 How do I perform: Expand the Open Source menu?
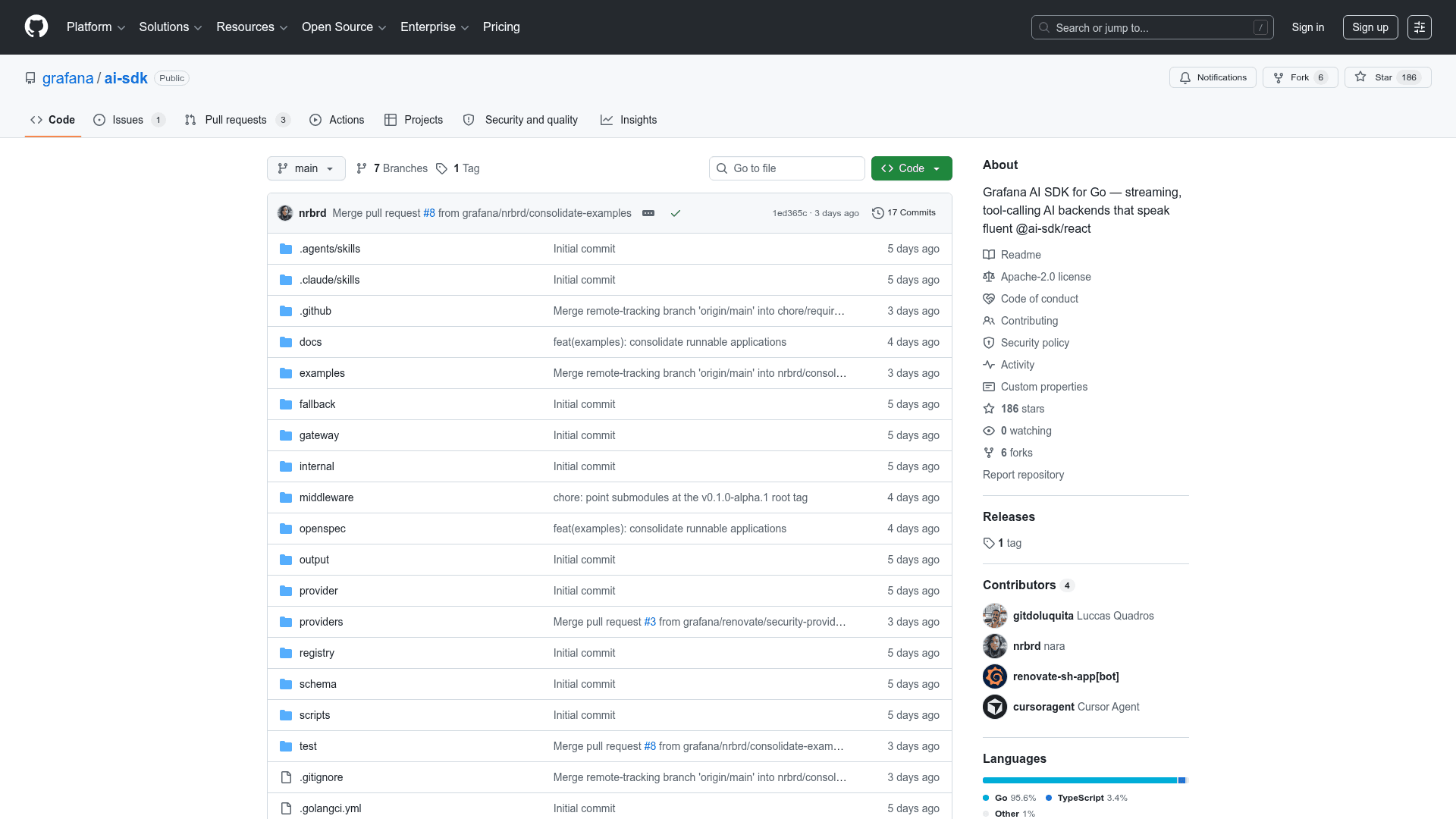(x=344, y=27)
